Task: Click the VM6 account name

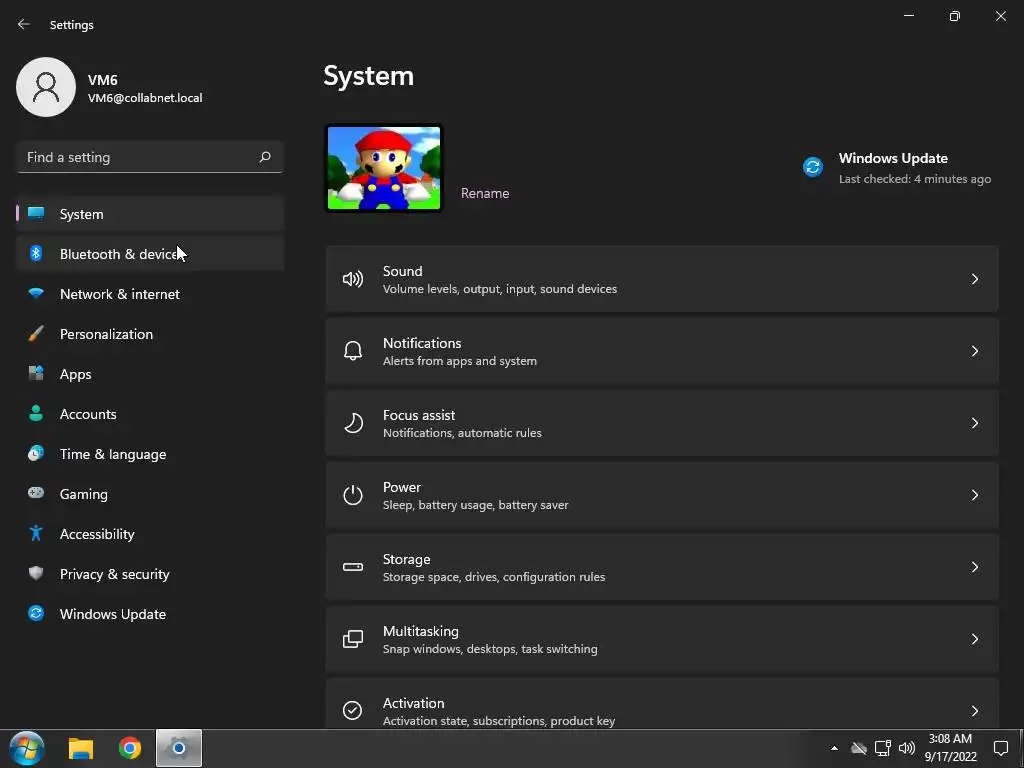Action: coord(103,80)
